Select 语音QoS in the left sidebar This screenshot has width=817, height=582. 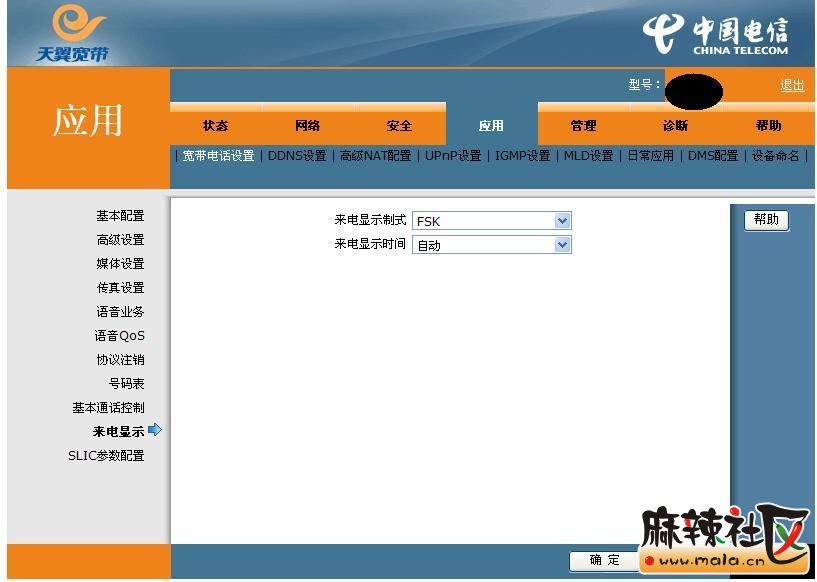click(120, 336)
